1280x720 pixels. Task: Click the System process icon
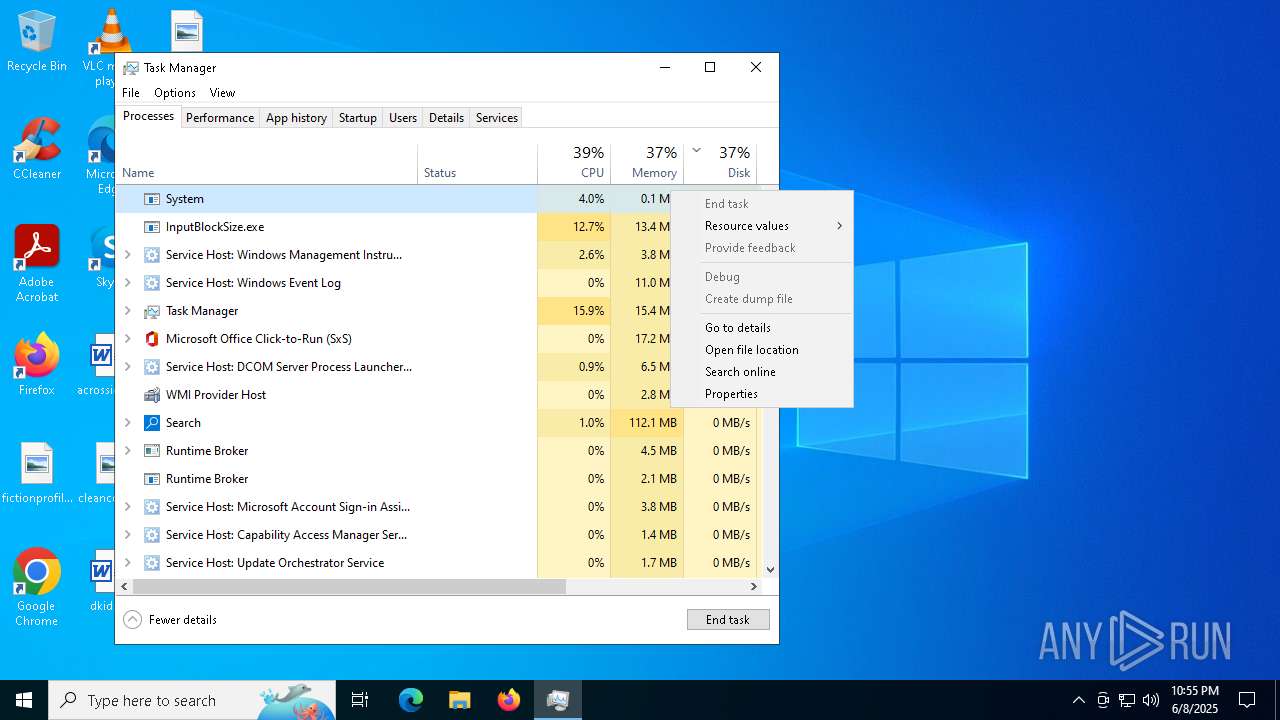coord(152,199)
